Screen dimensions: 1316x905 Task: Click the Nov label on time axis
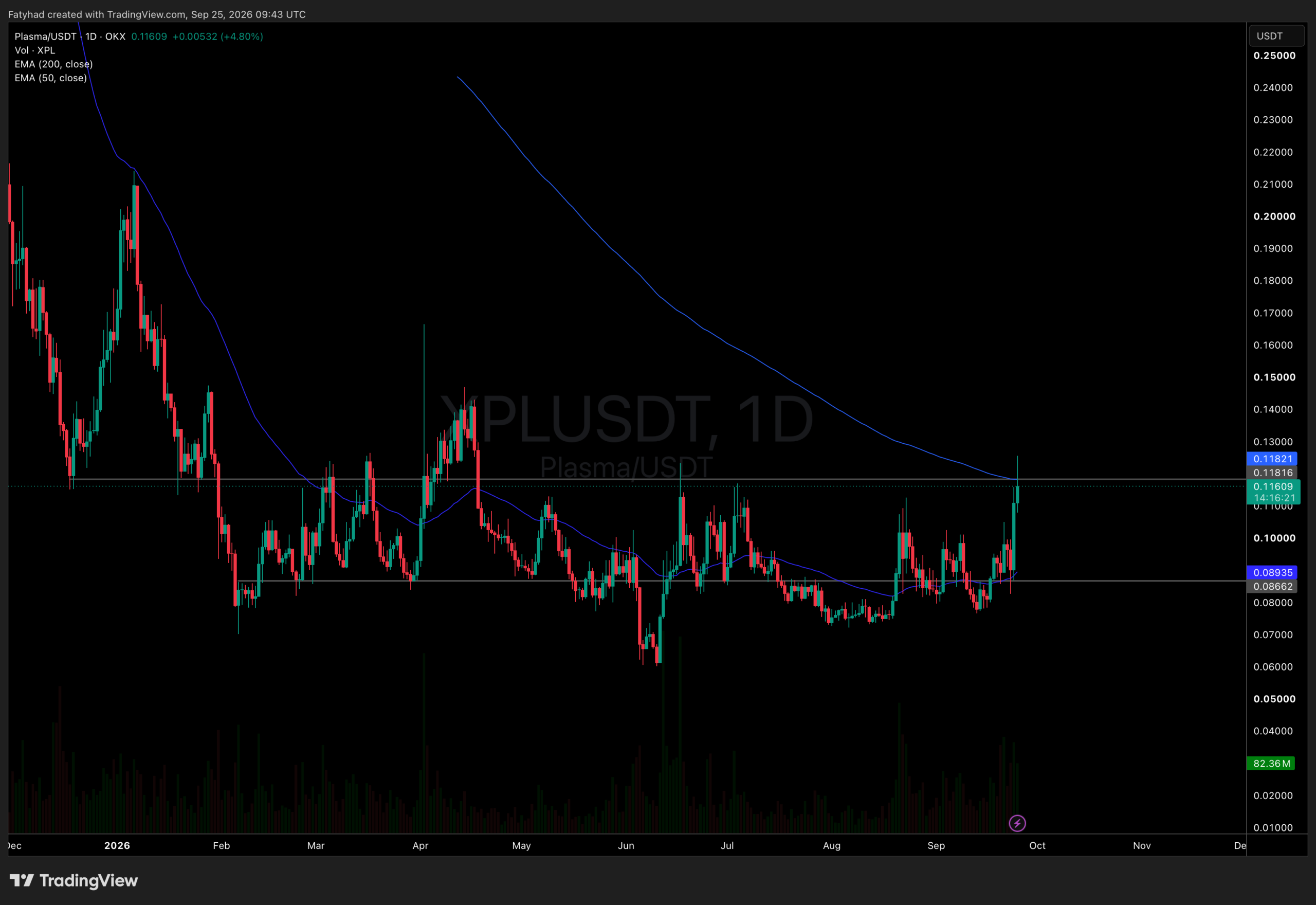click(x=1142, y=845)
